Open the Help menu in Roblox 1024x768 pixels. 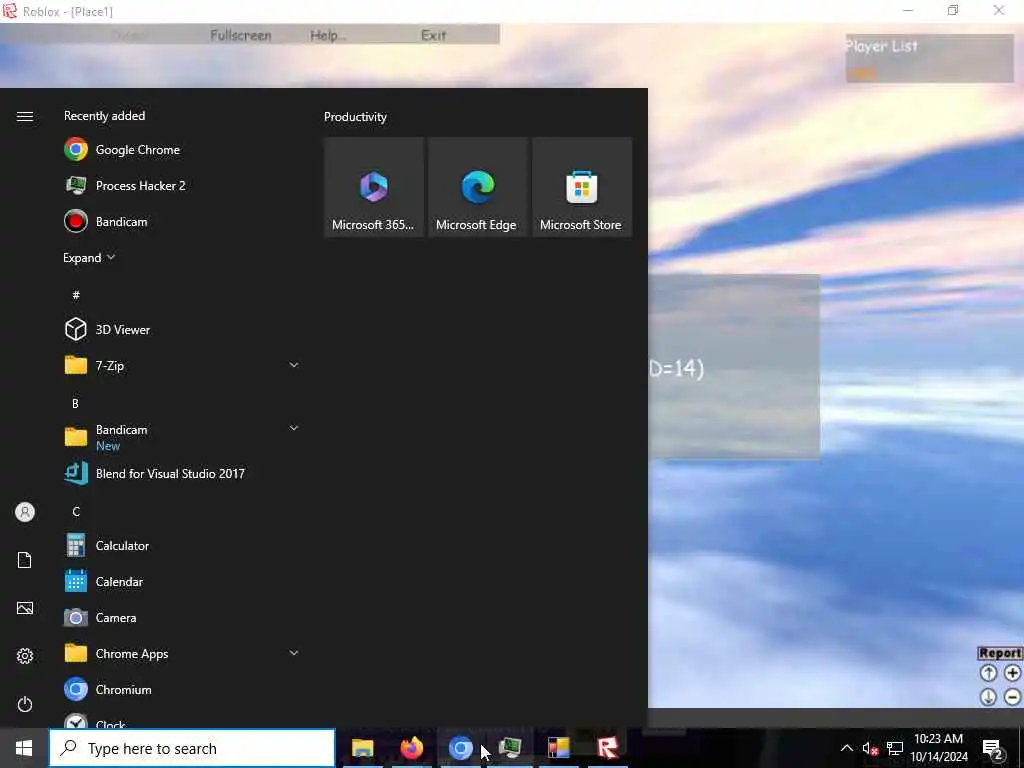328,35
